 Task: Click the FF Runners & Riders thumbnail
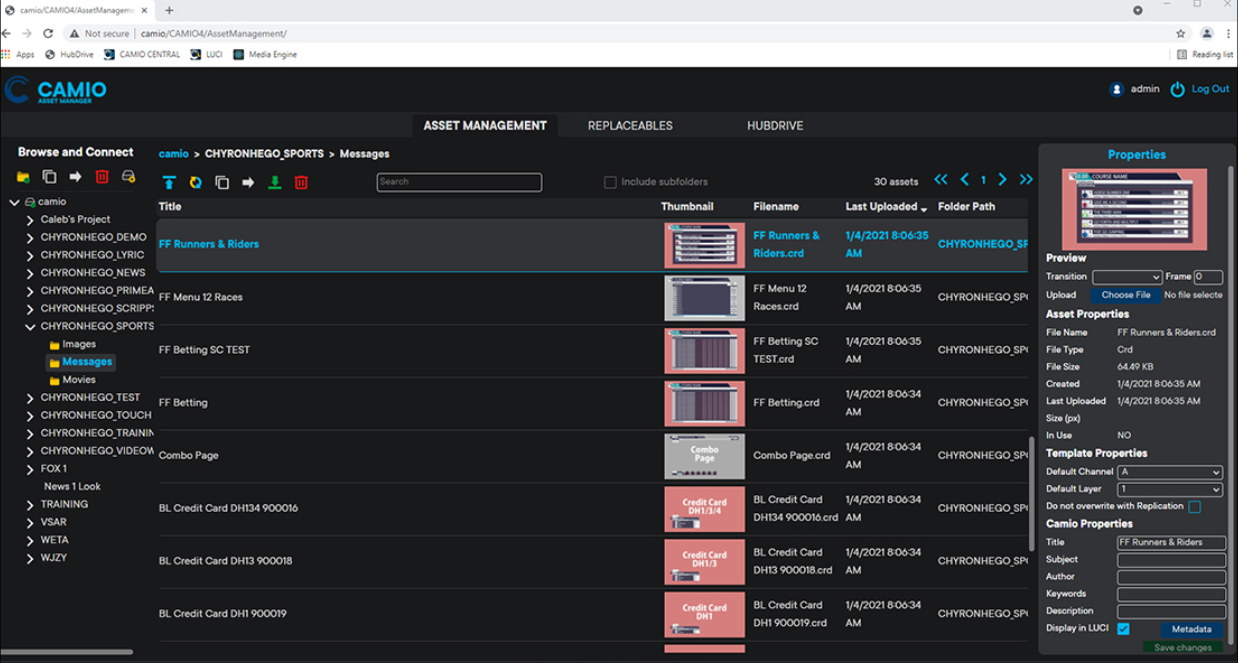[x=703, y=244]
